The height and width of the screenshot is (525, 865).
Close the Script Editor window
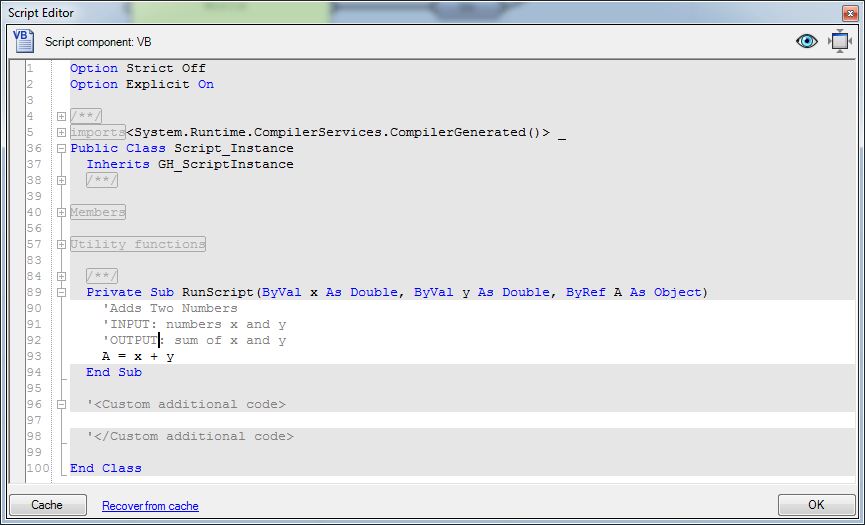click(x=850, y=13)
